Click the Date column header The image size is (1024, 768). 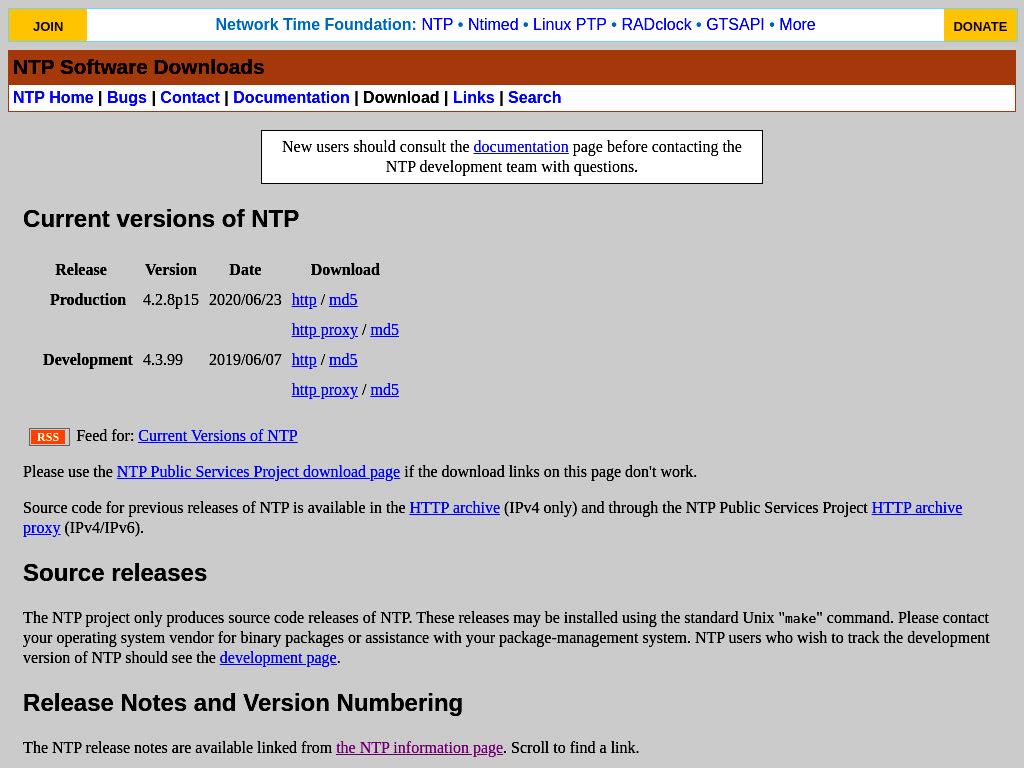[245, 270]
